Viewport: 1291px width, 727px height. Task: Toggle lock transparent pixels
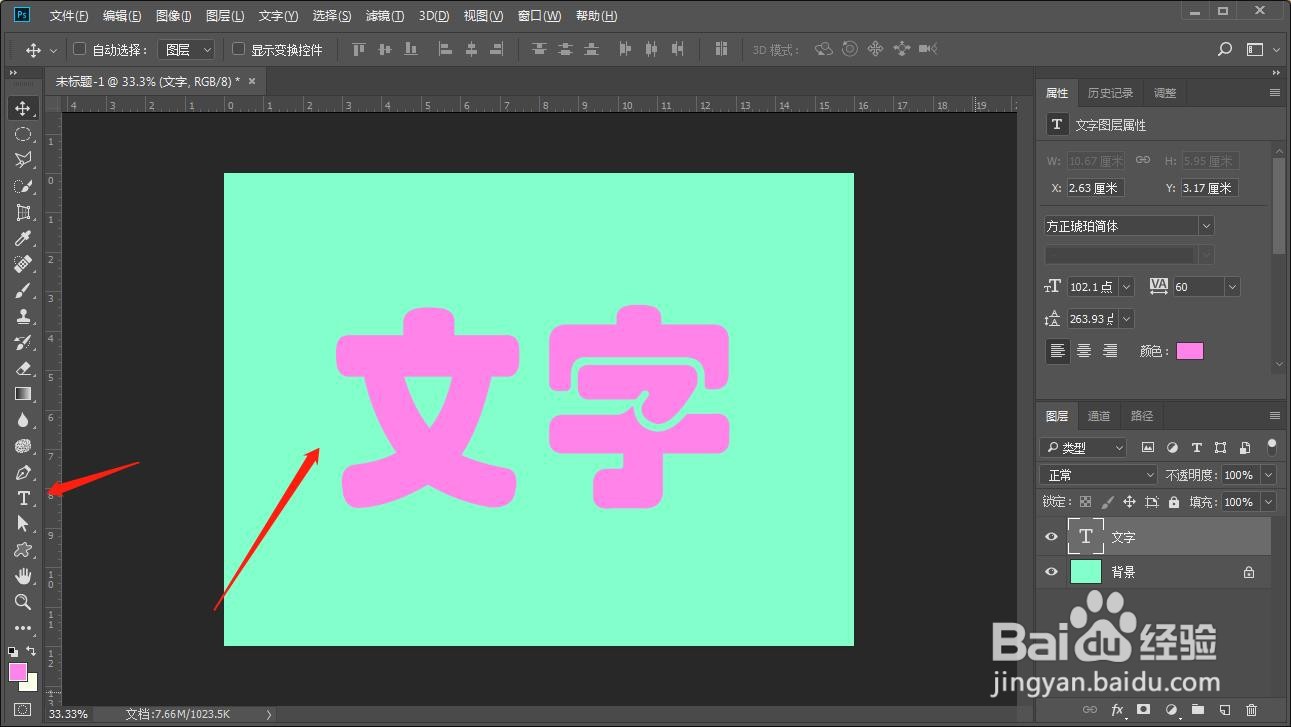click(1085, 502)
